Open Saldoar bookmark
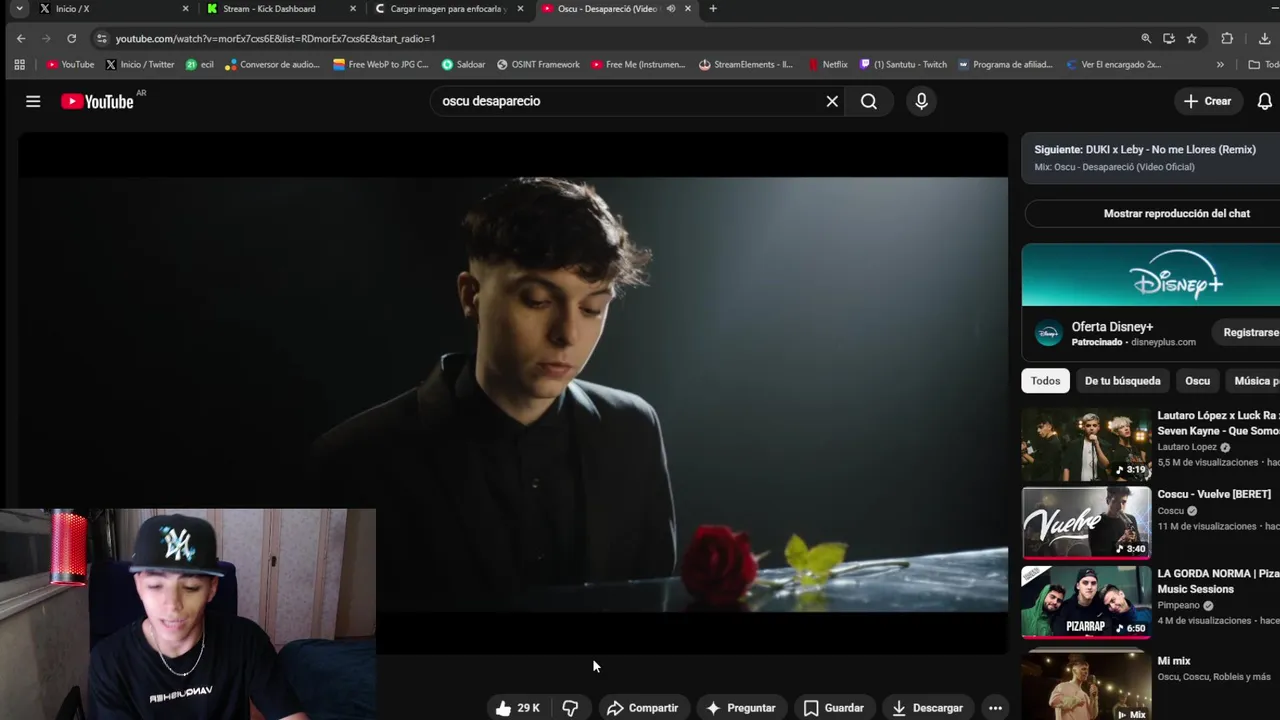Viewport: 1280px width, 720px height. [463, 64]
